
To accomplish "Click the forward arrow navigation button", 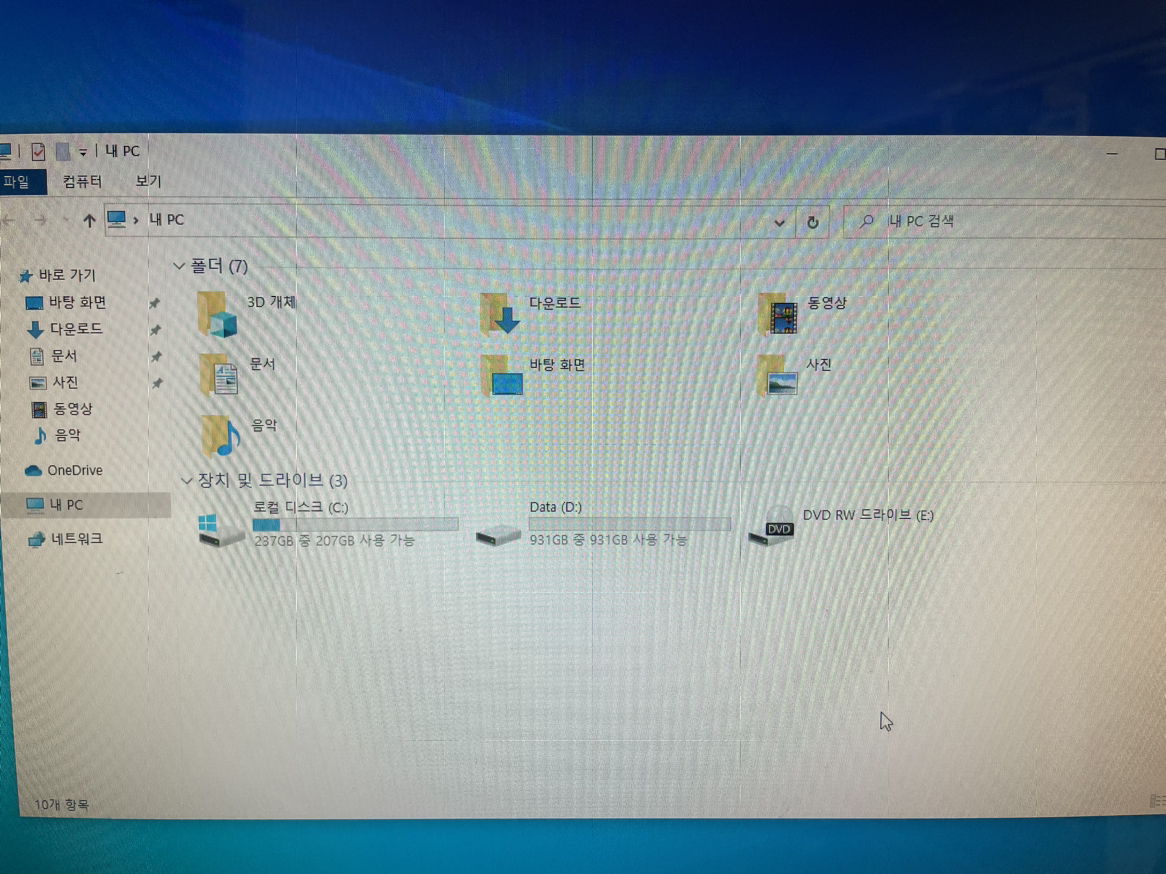I will click(41, 220).
